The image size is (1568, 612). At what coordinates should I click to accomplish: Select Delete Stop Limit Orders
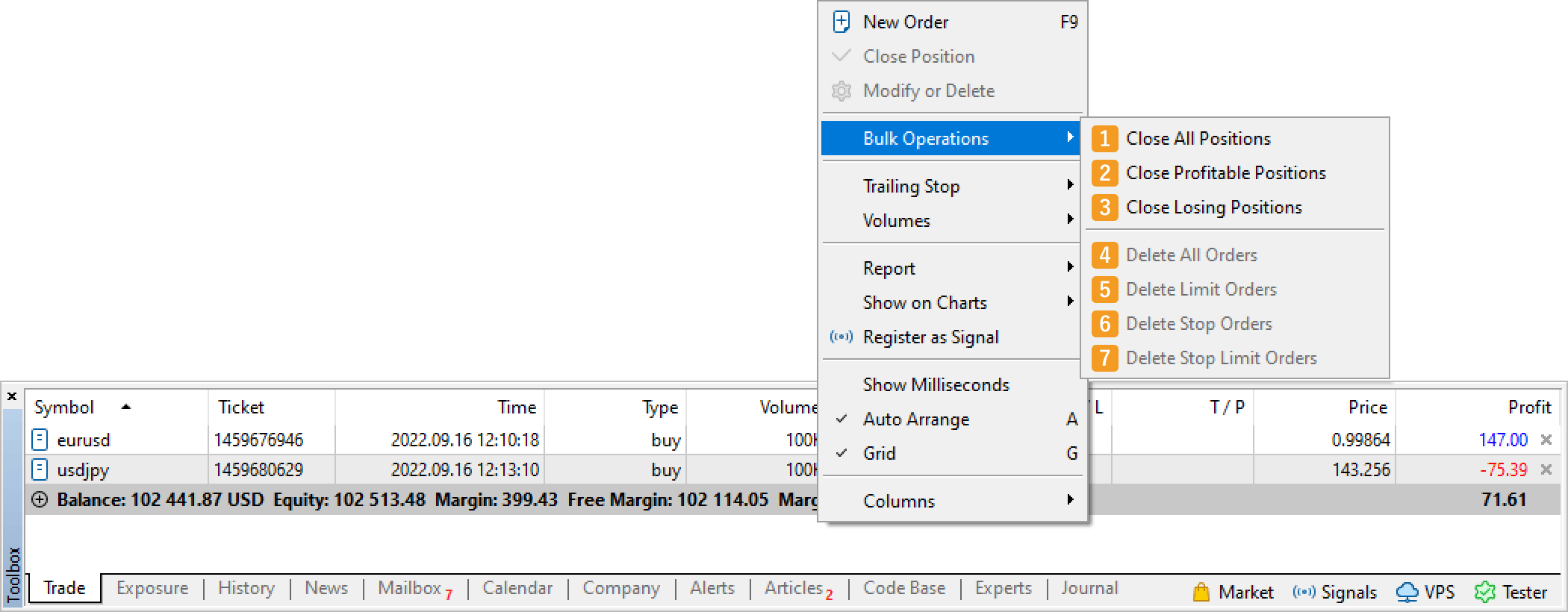1236,357
